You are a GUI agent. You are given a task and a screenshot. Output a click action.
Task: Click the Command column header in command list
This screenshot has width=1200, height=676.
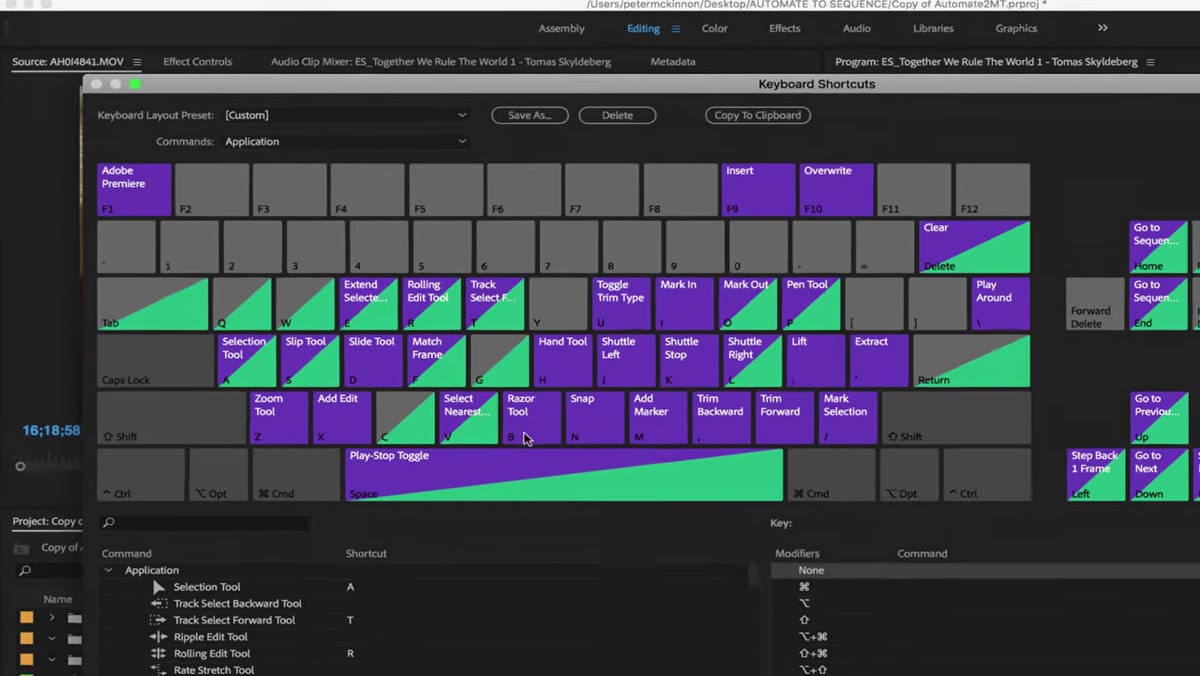(x=126, y=553)
